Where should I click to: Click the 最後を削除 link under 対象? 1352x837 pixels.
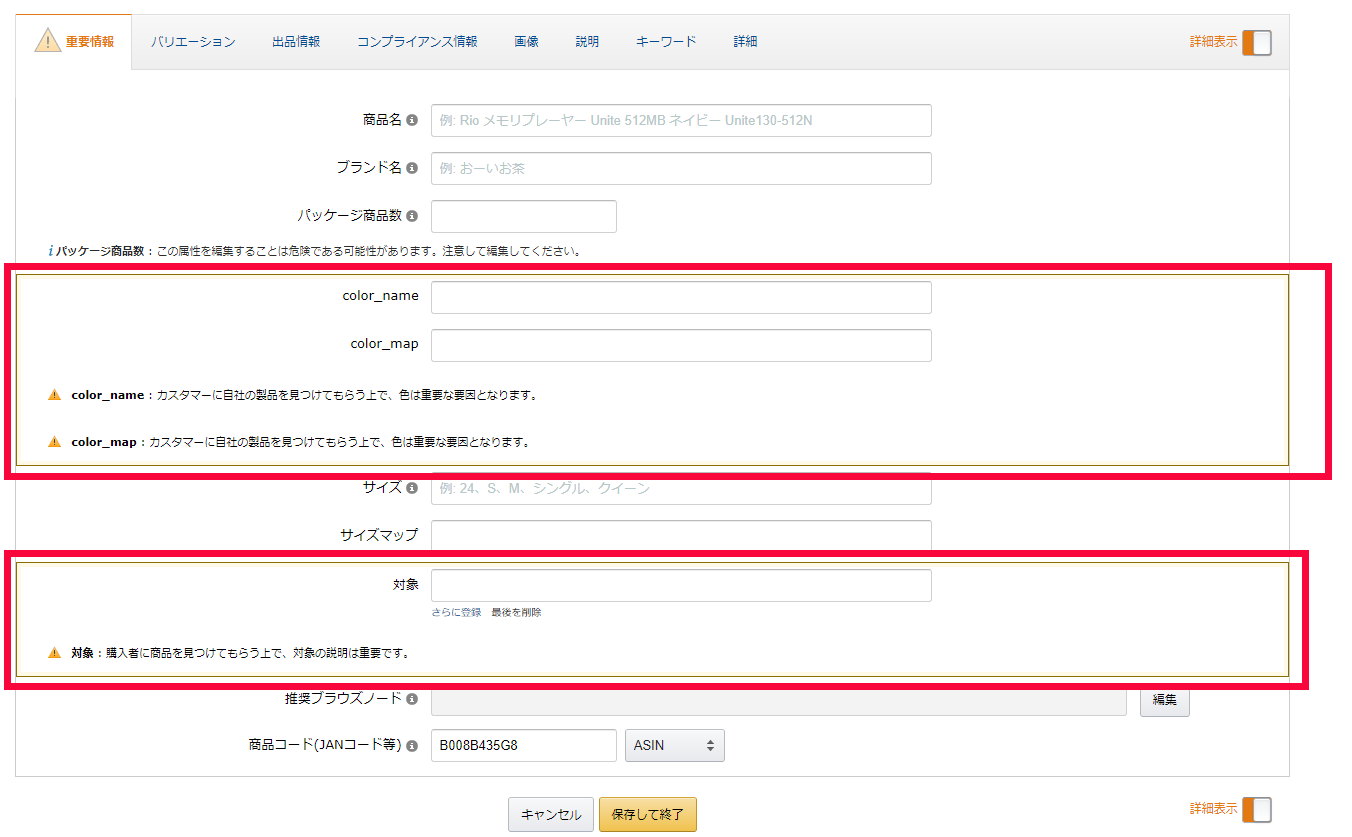[x=516, y=613]
